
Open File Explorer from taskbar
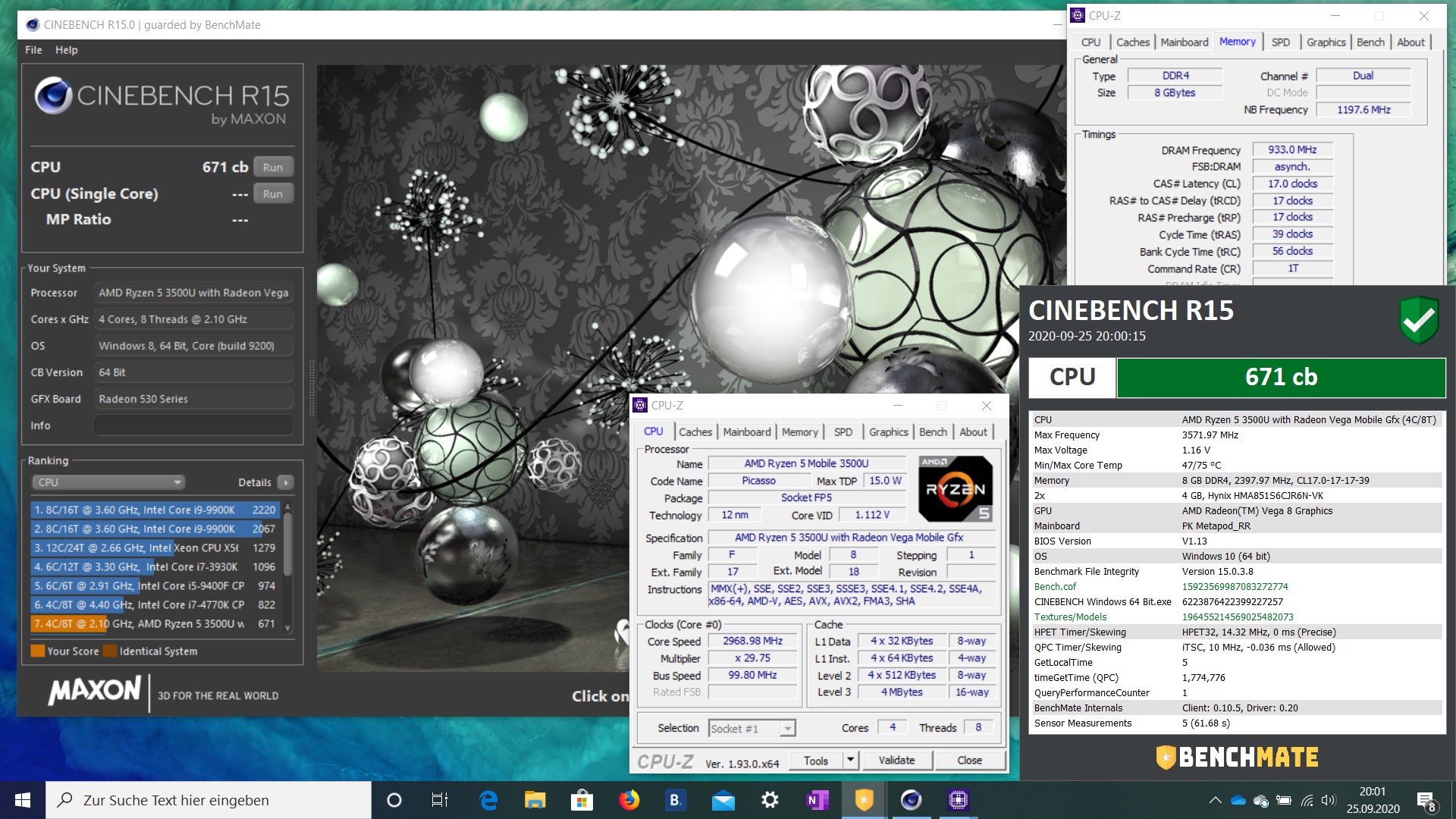point(535,800)
